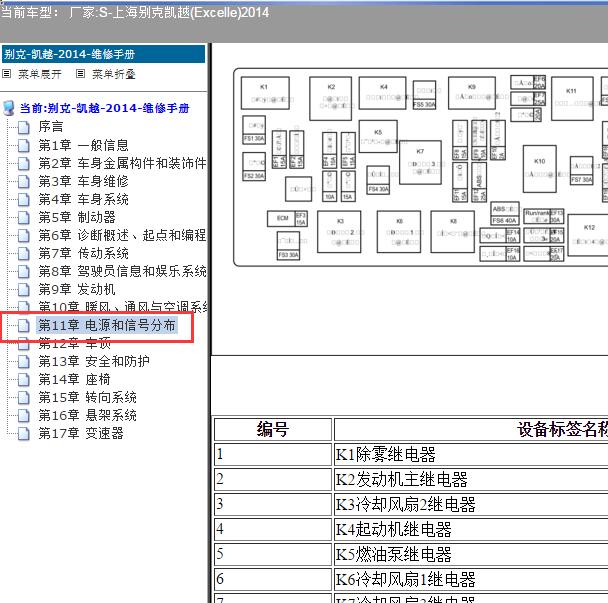The width and height of the screenshot is (608, 603).
Task: Open 第4章 车身系统
Action: [x=83, y=199]
